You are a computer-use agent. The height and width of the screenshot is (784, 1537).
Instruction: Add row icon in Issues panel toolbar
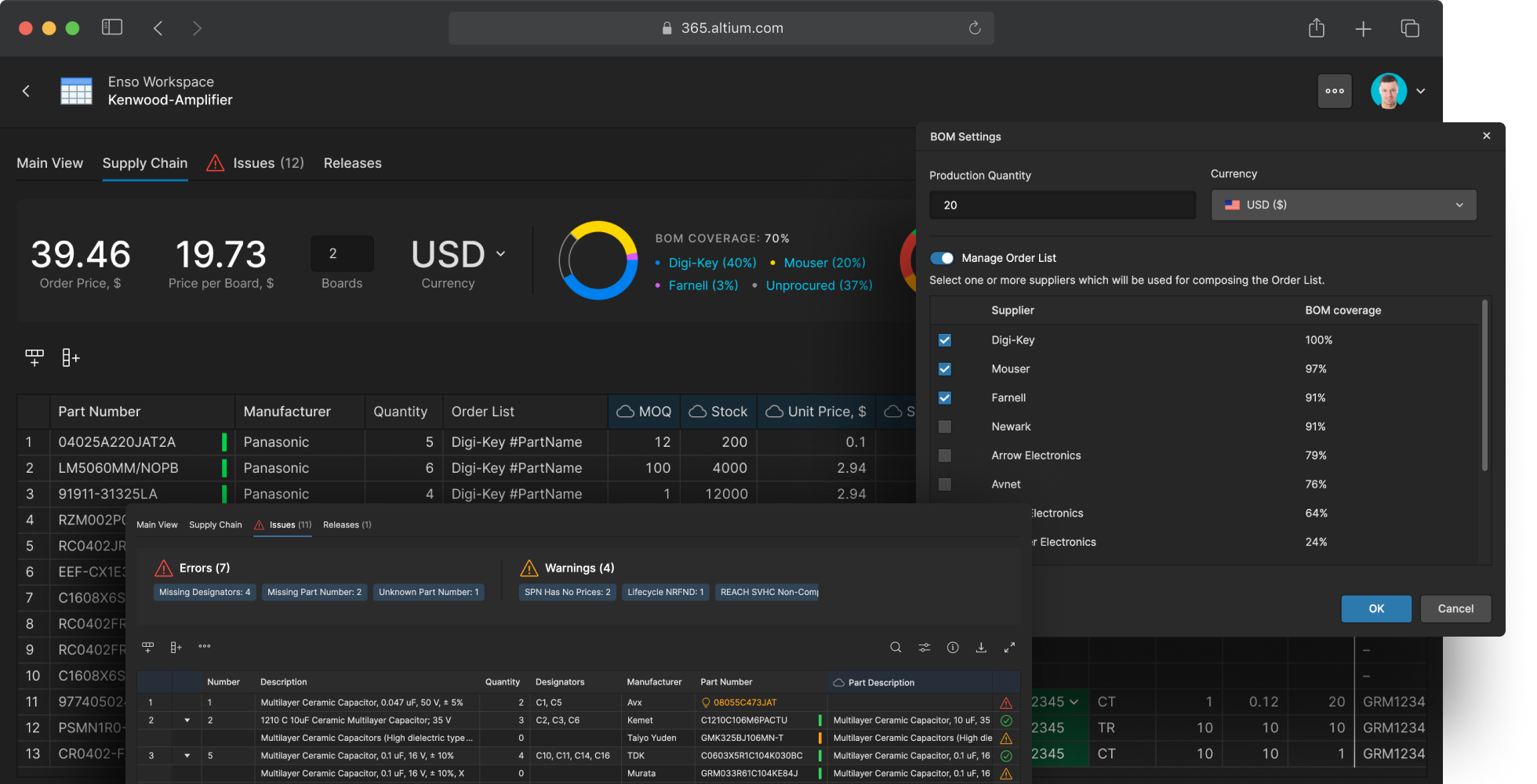point(147,647)
